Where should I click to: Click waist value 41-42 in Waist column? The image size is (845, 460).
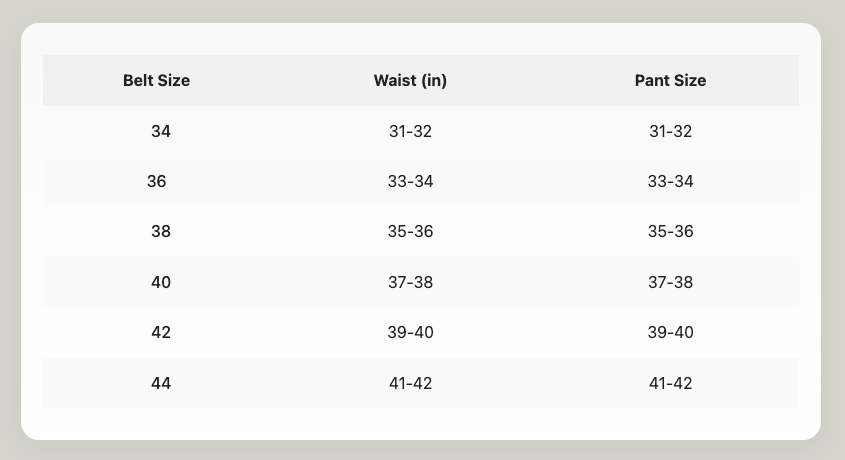click(x=410, y=383)
